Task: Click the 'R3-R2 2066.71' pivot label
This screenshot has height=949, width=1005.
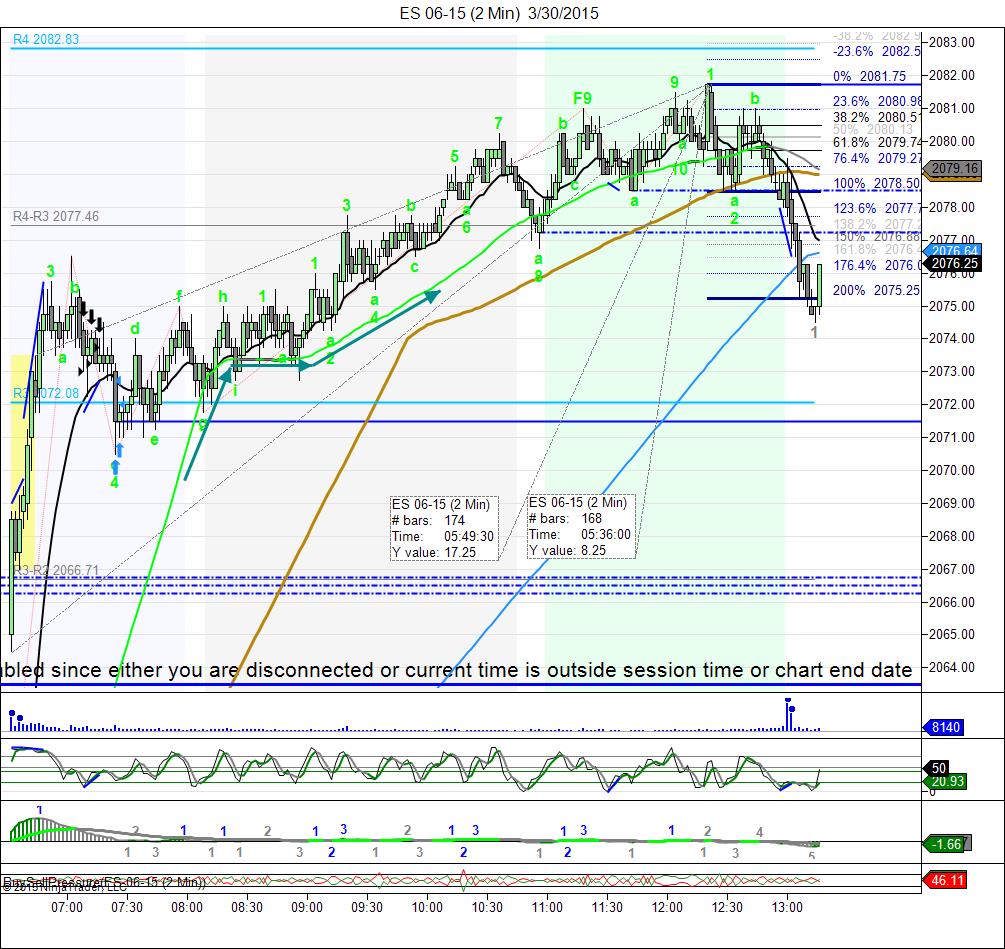Action: click(x=56, y=570)
